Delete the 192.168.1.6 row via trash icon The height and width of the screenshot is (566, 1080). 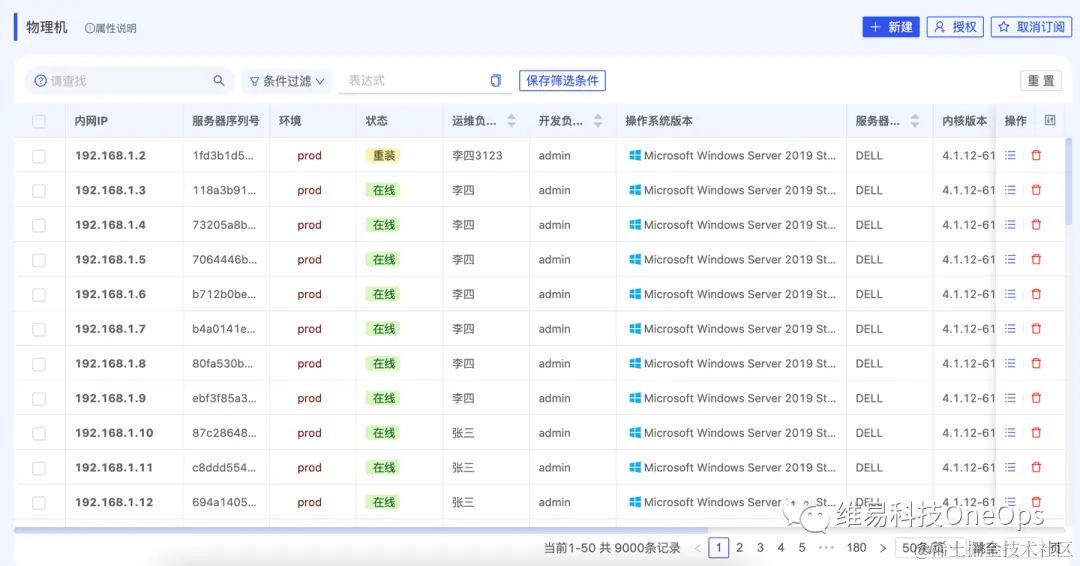(x=1036, y=294)
